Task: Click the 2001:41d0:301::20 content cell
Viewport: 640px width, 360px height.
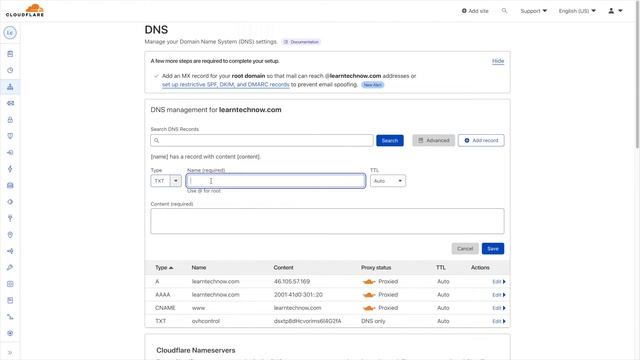Action: [298, 295]
